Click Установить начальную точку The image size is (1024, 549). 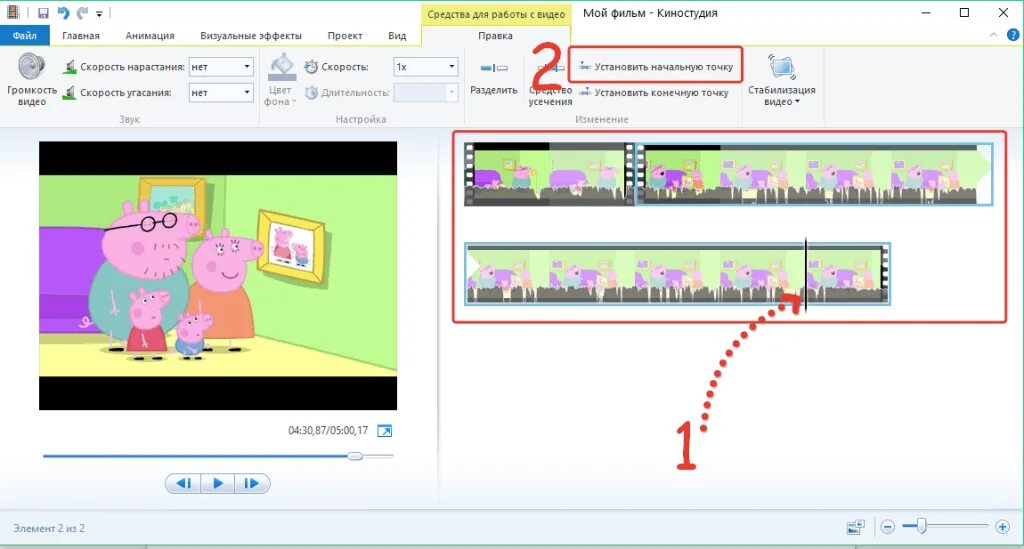coord(656,67)
